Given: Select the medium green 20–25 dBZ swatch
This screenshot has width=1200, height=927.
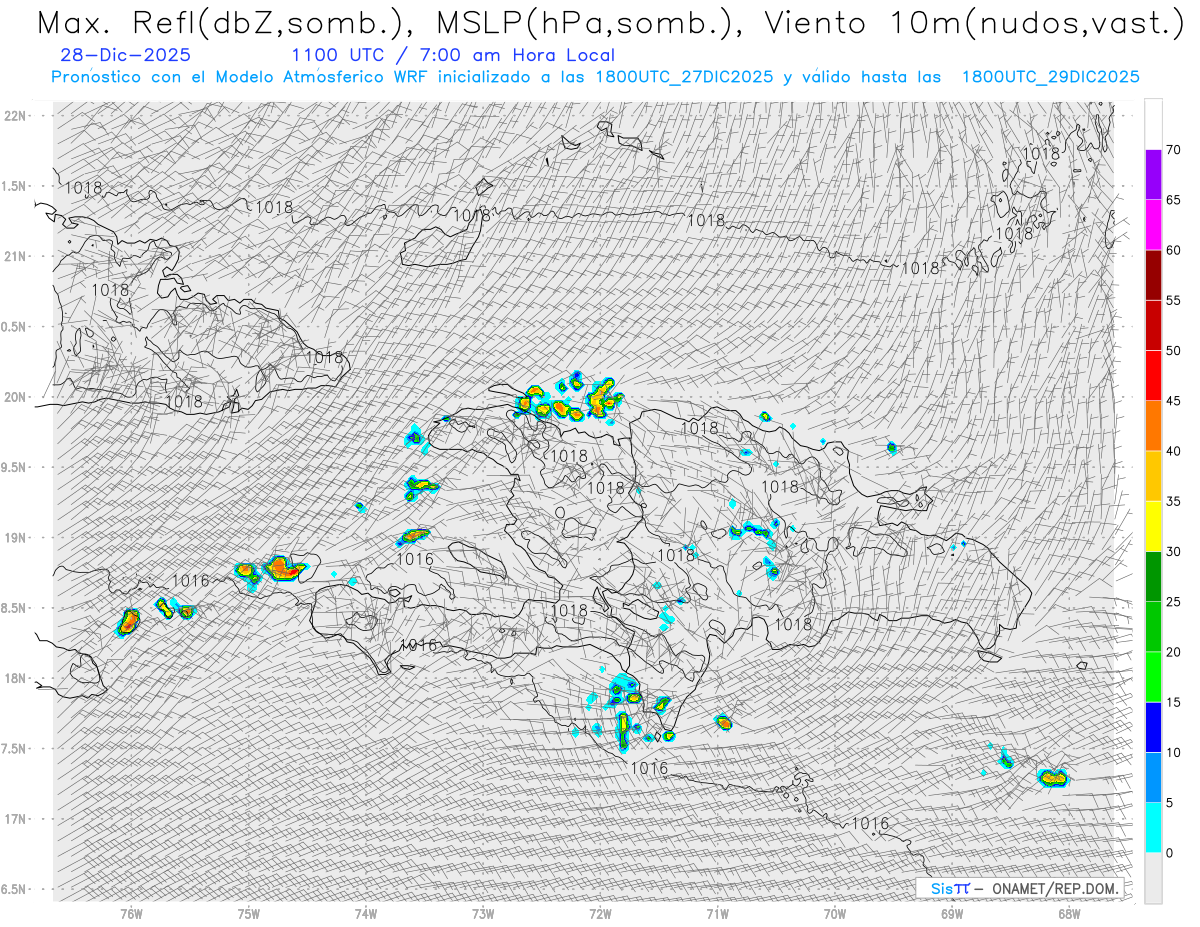Looking at the screenshot, I should click(x=1153, y=627).
